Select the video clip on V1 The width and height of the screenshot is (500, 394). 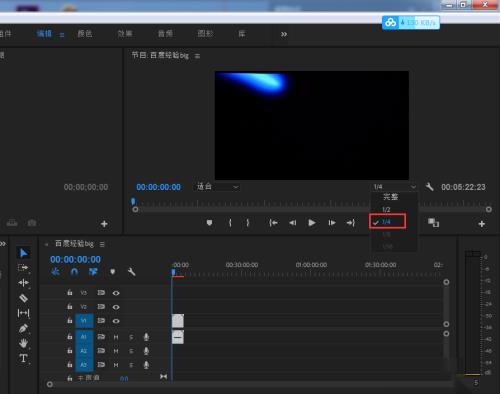click(x=178, y=321)
